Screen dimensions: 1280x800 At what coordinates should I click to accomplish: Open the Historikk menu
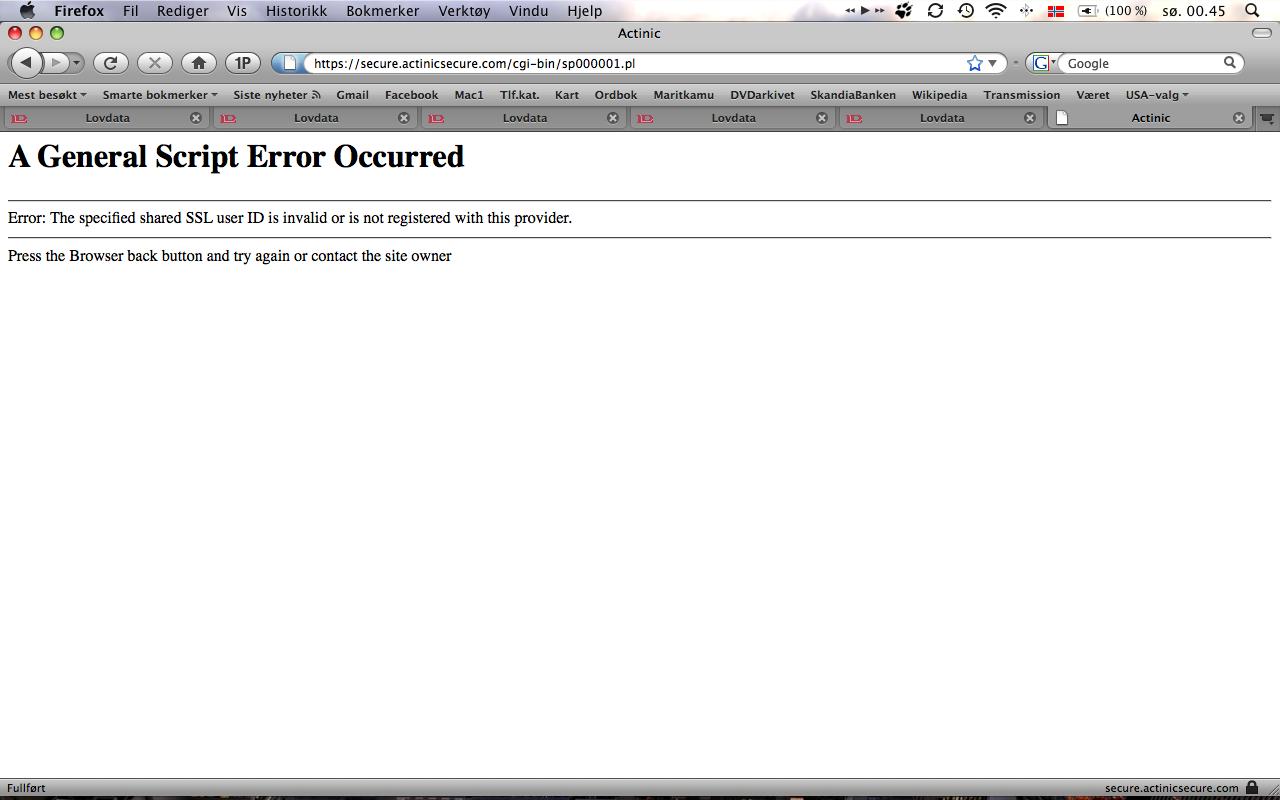click(x=296, y=11)
